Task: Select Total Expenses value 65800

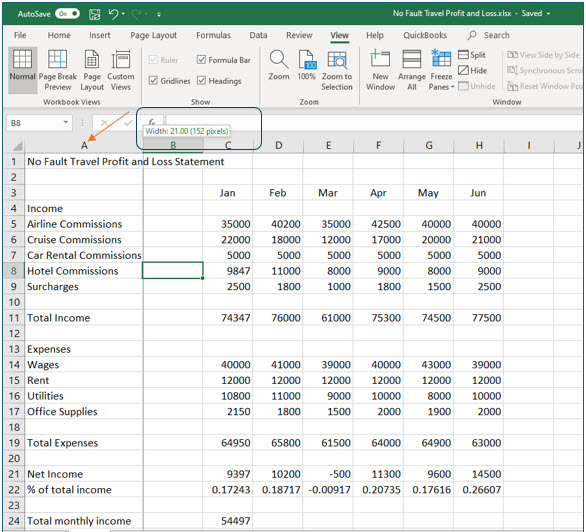Action: (x=278, y=443)
